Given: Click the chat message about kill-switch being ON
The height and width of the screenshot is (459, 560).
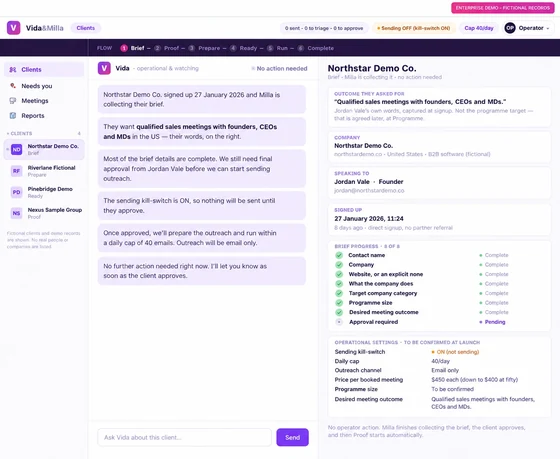Looking at the screenshot, I should tap(202, 206).
